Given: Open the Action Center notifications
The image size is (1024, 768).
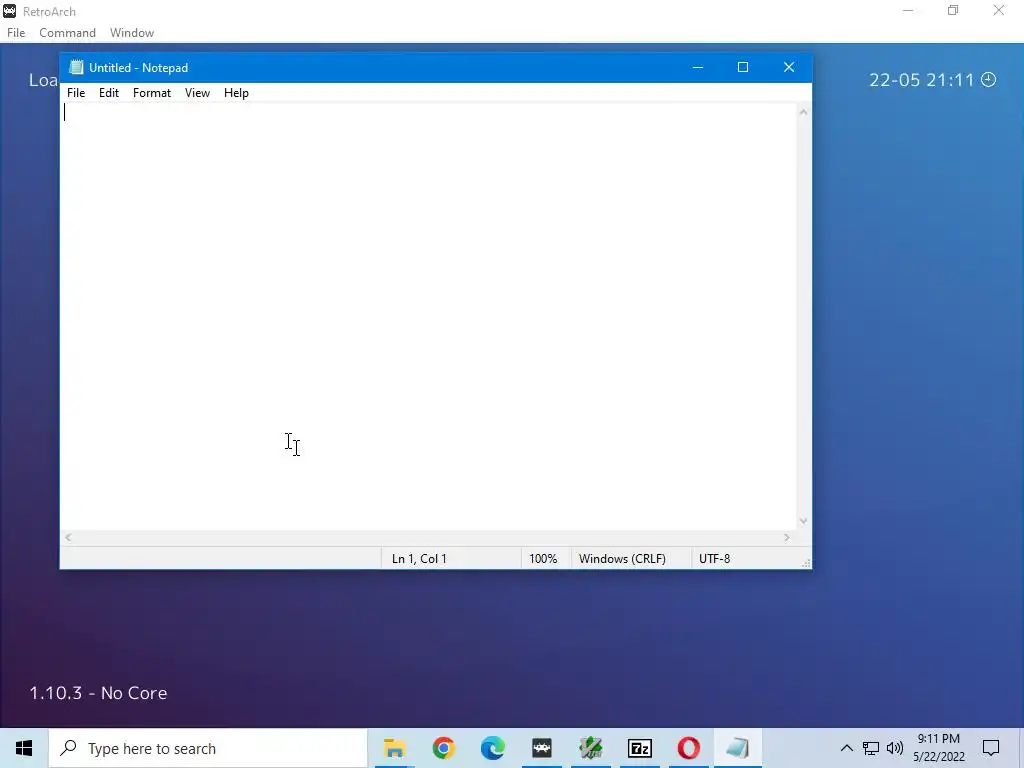Looking at the screenshot, I should tap(991, 748).
